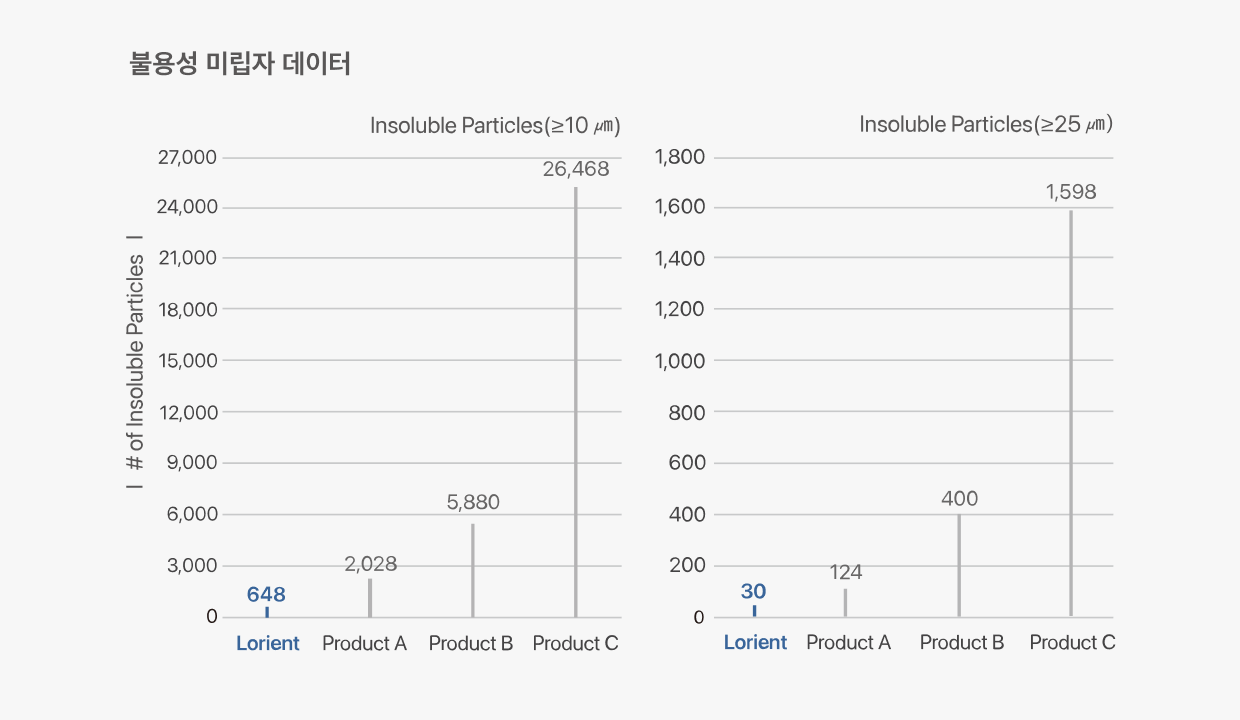
Task: Click the 124 data label
Action: click(845, 573)
